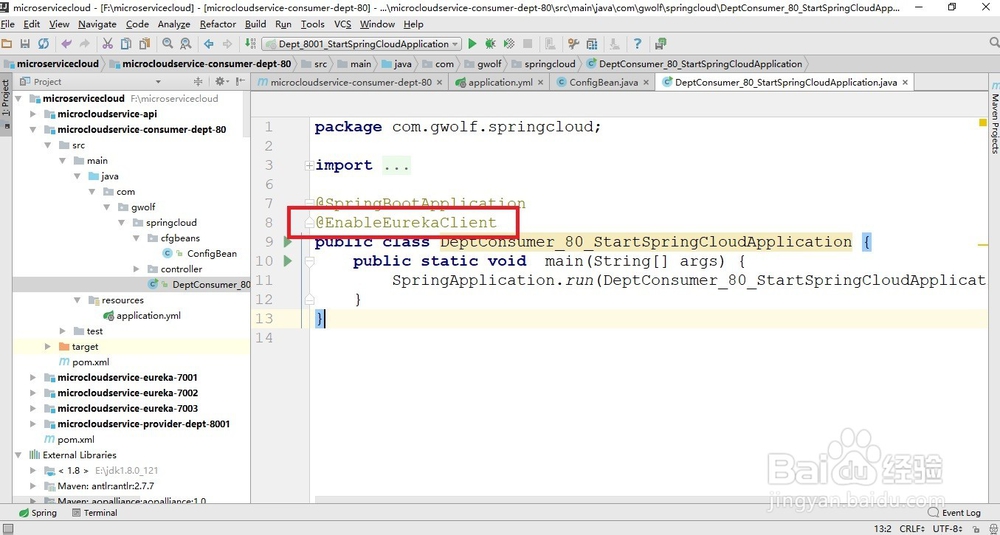Viewport: 1000px width, 535px height.
Task: Start Debug with the bug icon
Action: [490, 44]
